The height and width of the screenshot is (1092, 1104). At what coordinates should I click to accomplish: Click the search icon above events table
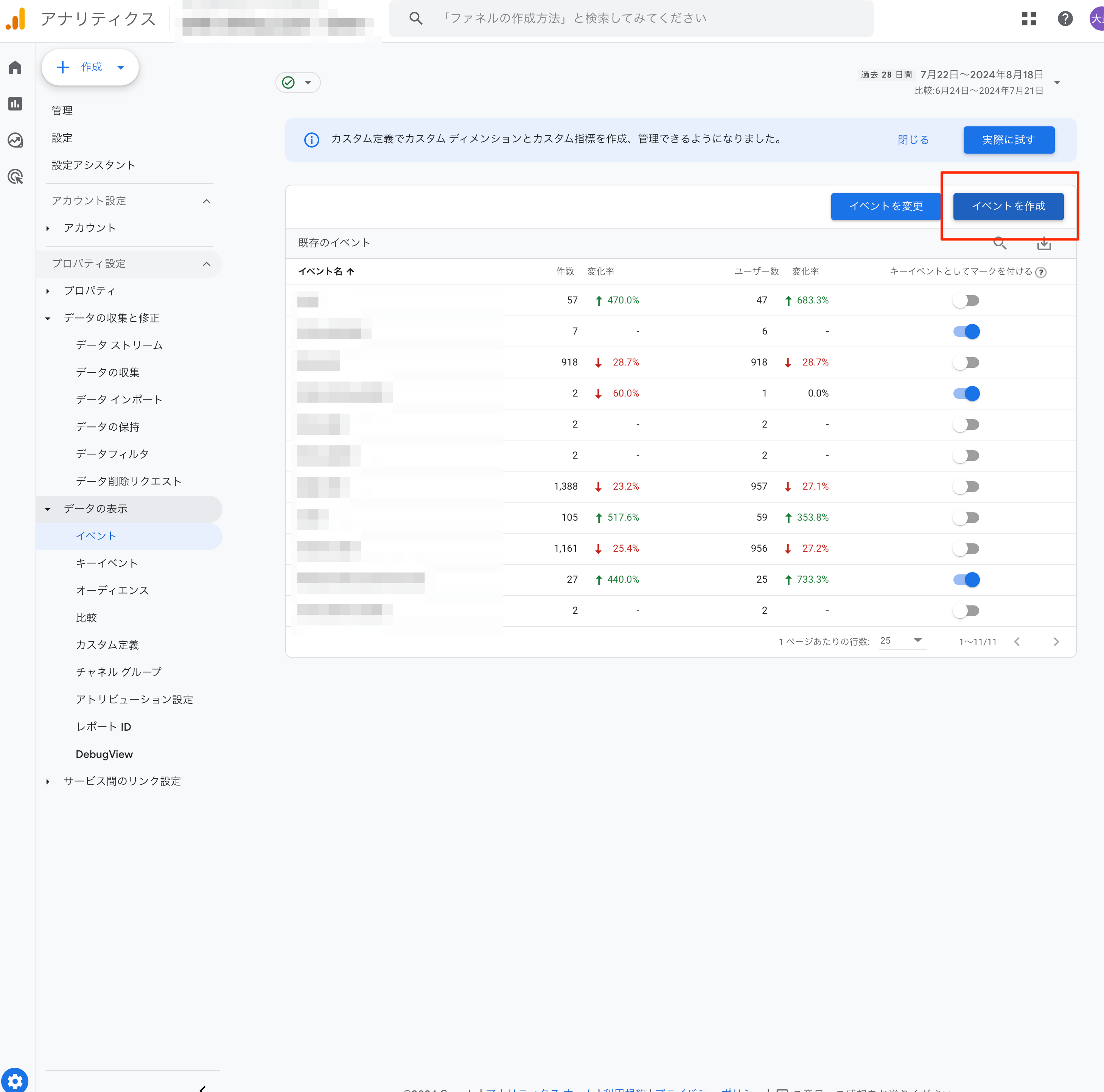click(1000, 243)
